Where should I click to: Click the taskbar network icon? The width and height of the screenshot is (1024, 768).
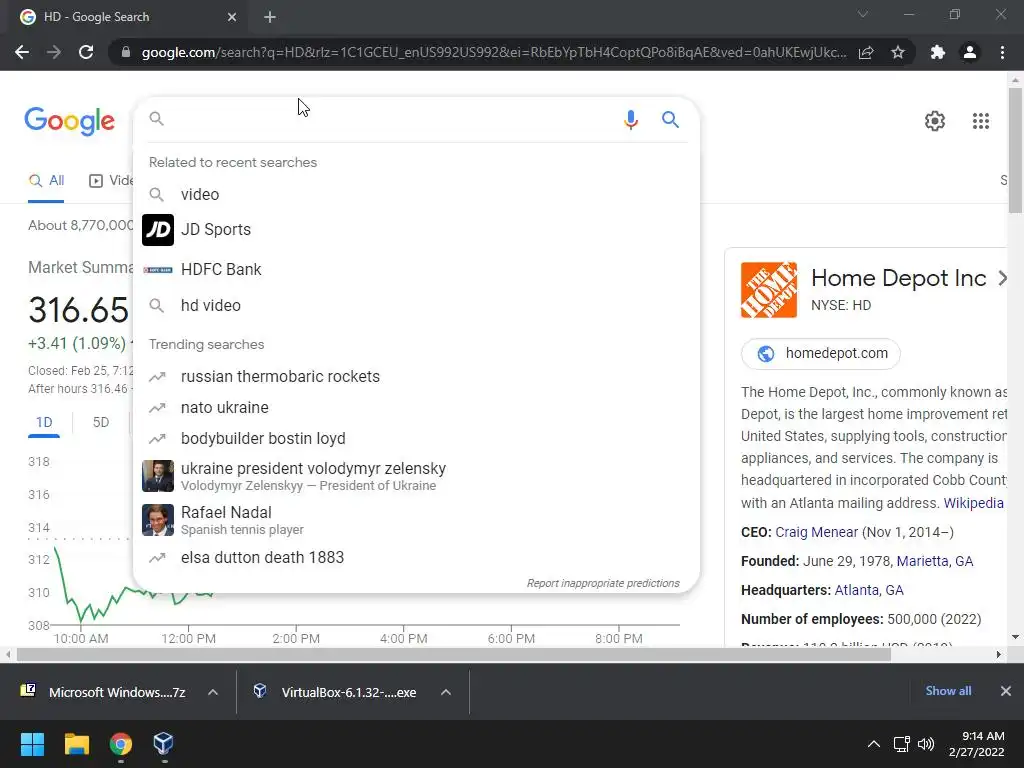(902, 744)
